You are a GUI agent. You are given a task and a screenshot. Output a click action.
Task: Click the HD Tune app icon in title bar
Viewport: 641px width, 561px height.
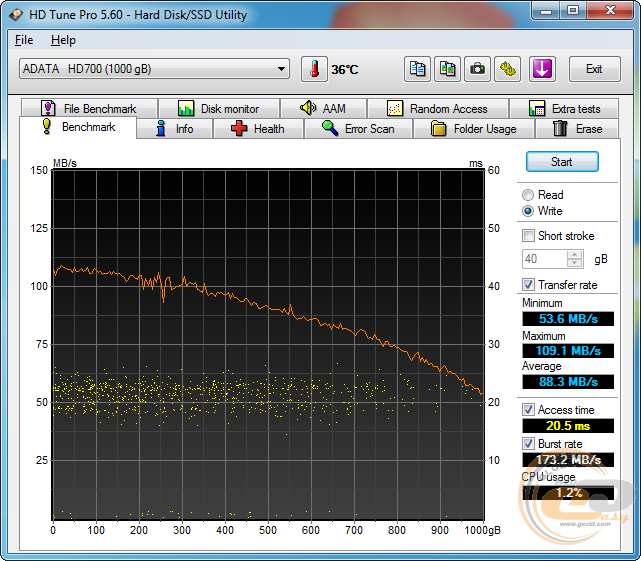point(17,15)
